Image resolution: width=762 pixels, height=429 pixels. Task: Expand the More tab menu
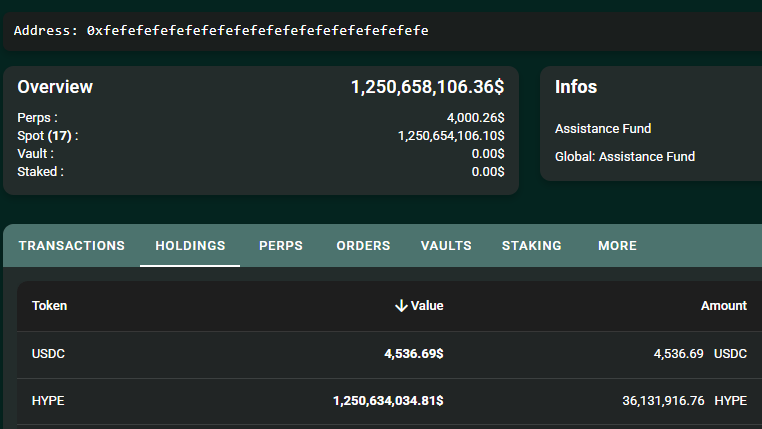pyautogui.click(x=617, y=246)
